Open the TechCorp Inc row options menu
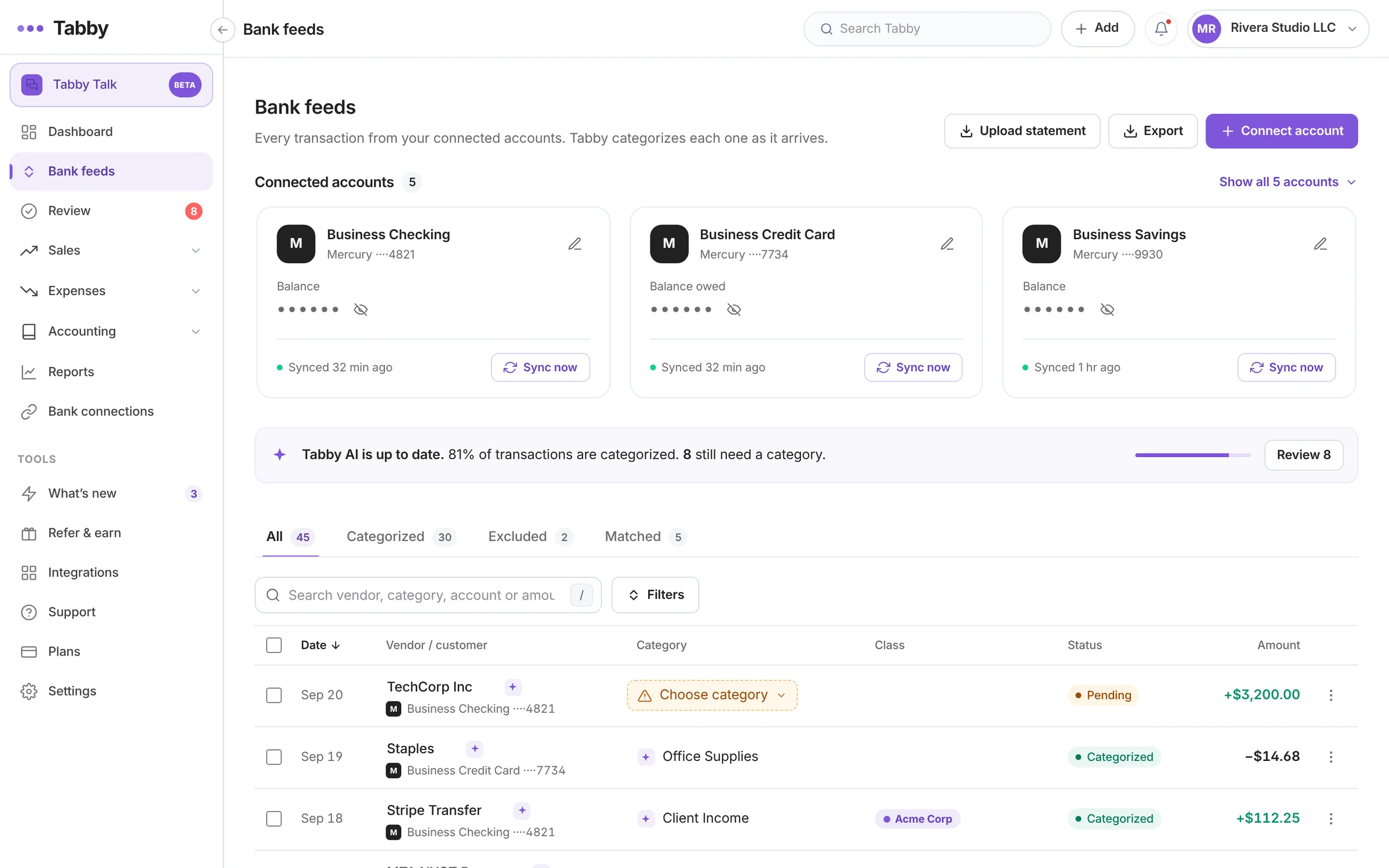The image size is (1389, 868). pos(1331,695)
